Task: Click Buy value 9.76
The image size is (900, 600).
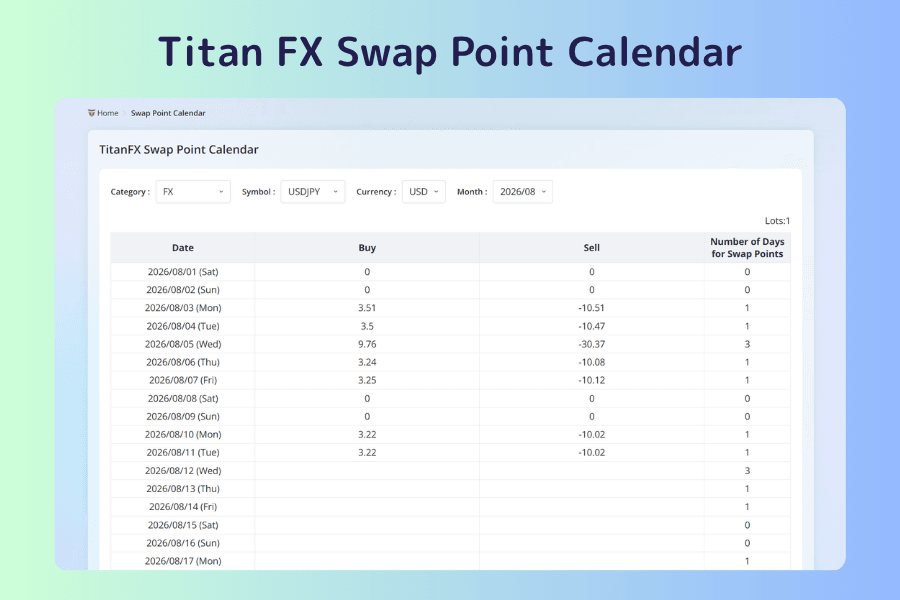Action: pos(367,344)
